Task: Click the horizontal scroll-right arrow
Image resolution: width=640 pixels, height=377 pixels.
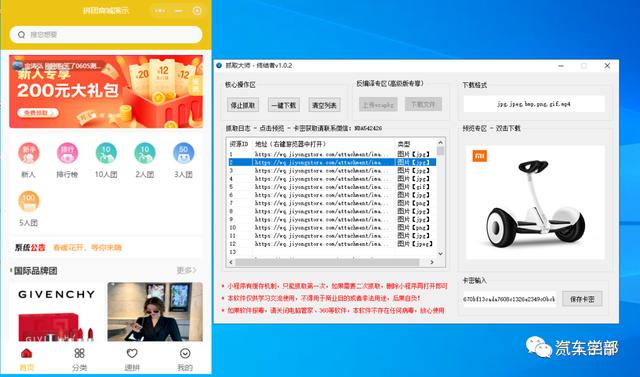Action: click(x=432, y=262)
